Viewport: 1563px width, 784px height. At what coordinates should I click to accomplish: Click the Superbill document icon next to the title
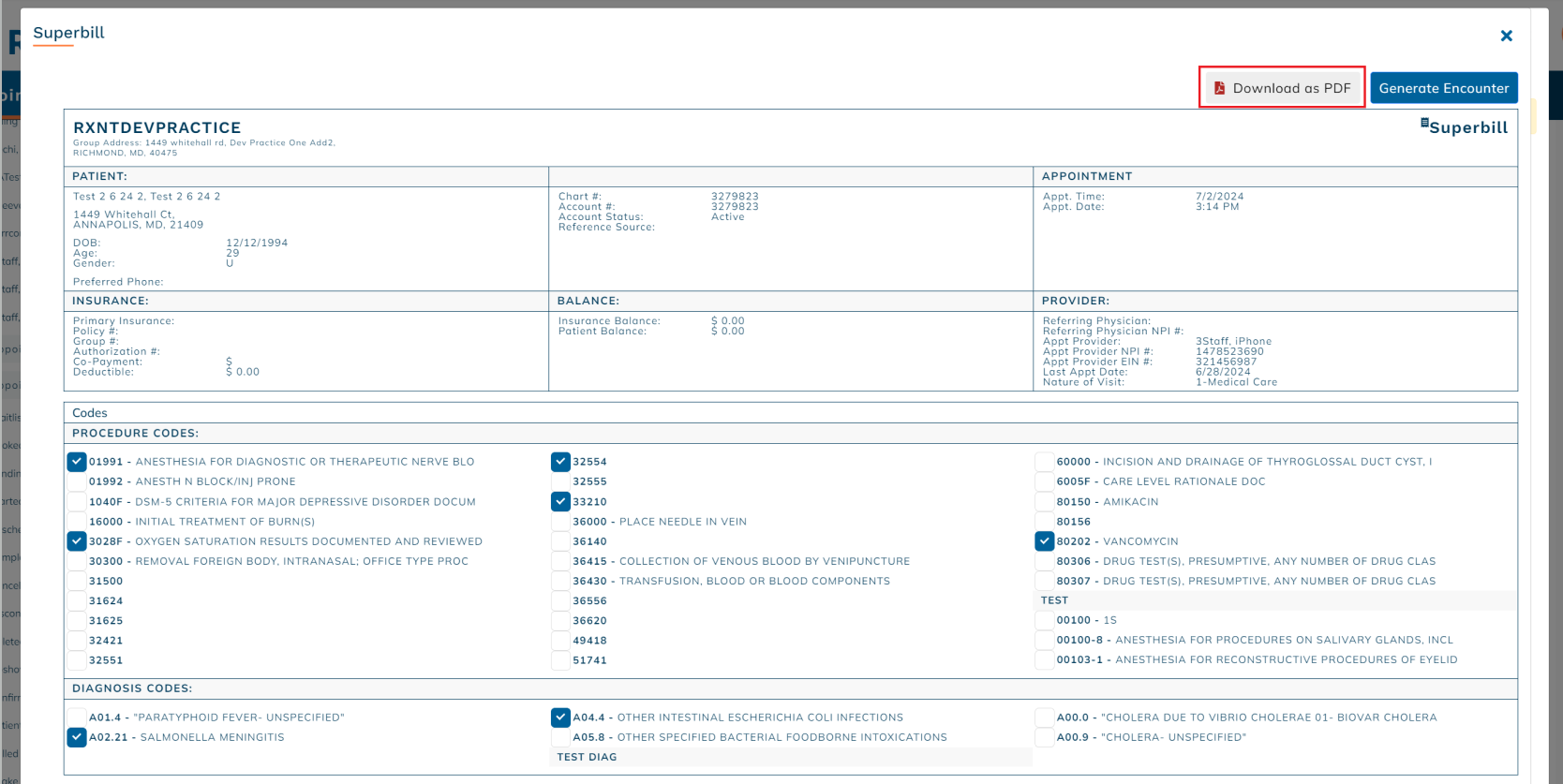[x=1424, y=123]
